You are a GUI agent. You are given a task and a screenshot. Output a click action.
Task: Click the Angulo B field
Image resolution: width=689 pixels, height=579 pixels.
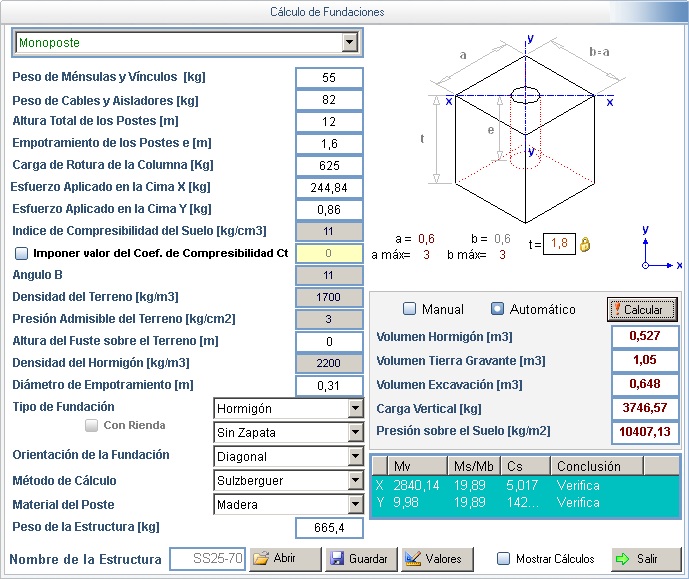click(x=329, y=275)
